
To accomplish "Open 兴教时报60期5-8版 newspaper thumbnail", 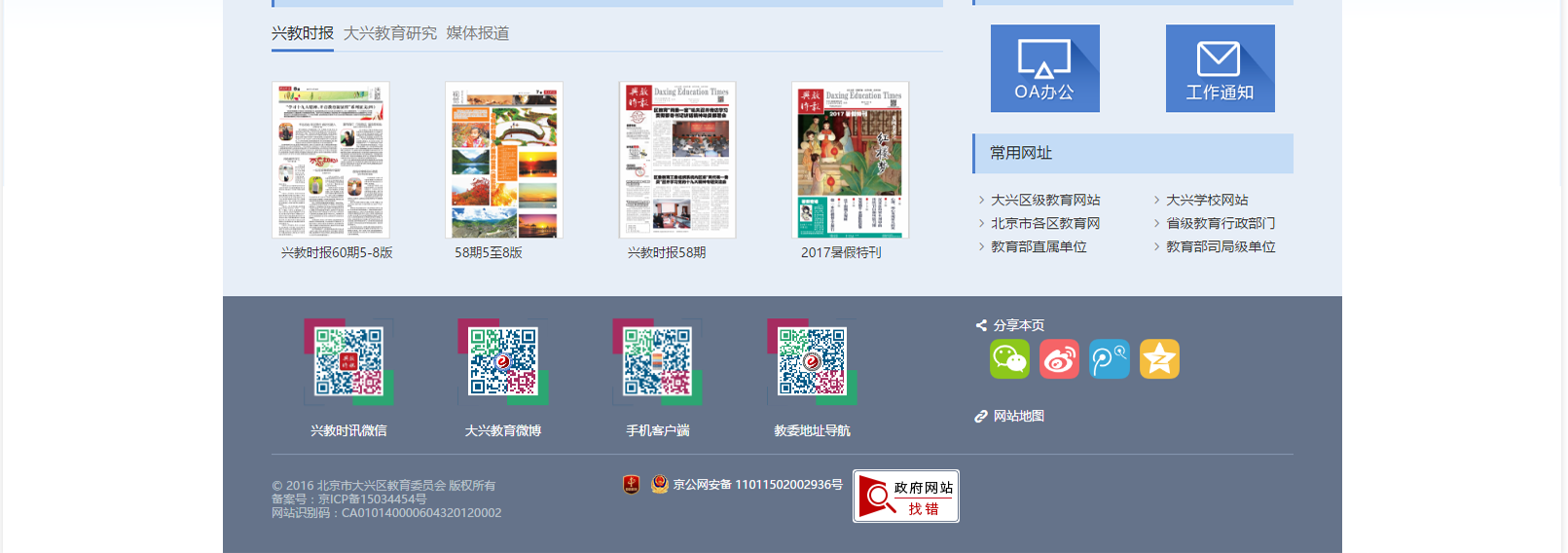I will point(331,160).
